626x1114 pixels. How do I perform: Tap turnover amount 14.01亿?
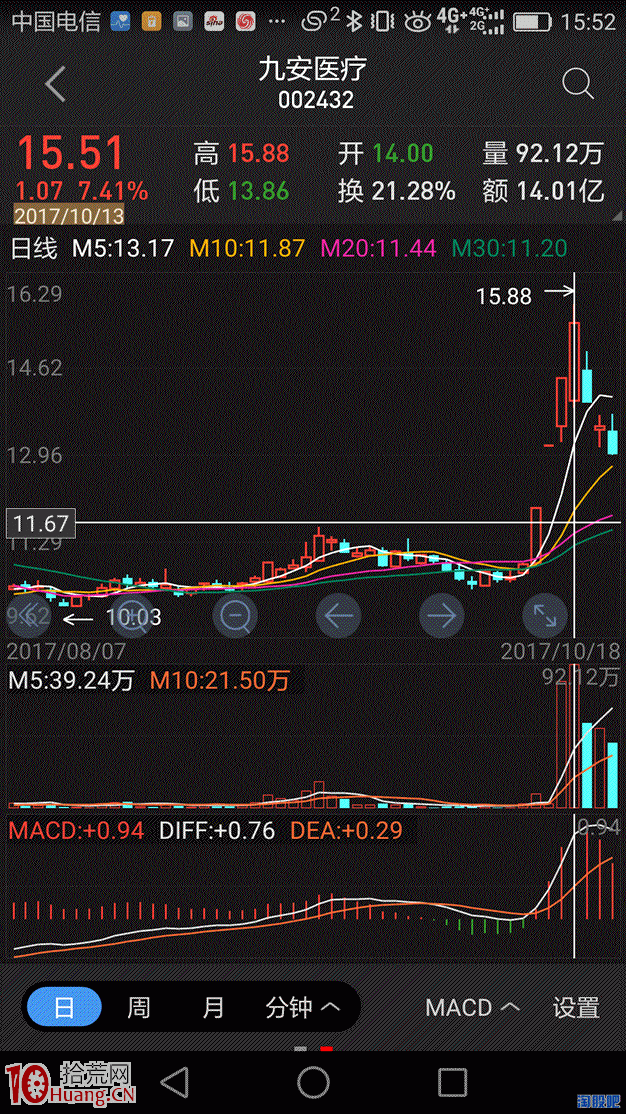tap(559, 190)
